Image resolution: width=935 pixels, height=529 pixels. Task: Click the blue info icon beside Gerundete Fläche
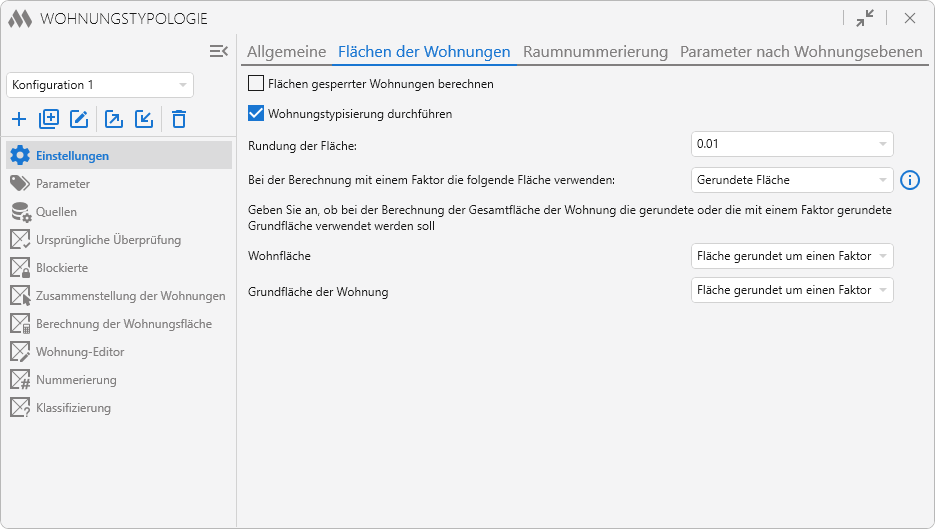point(909,180)
